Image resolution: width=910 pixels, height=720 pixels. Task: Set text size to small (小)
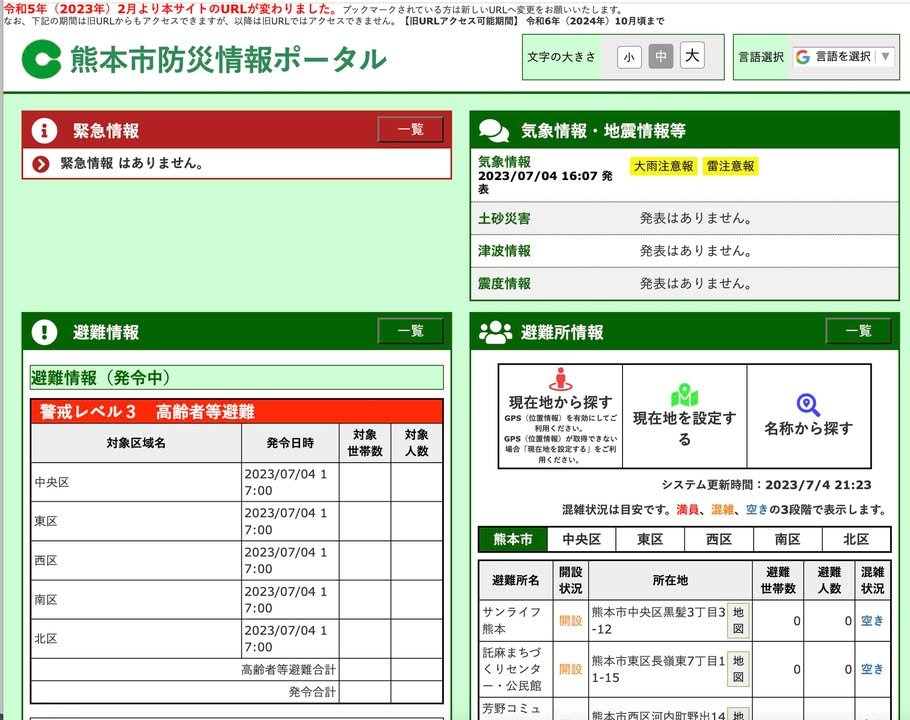tap(629, 57)
